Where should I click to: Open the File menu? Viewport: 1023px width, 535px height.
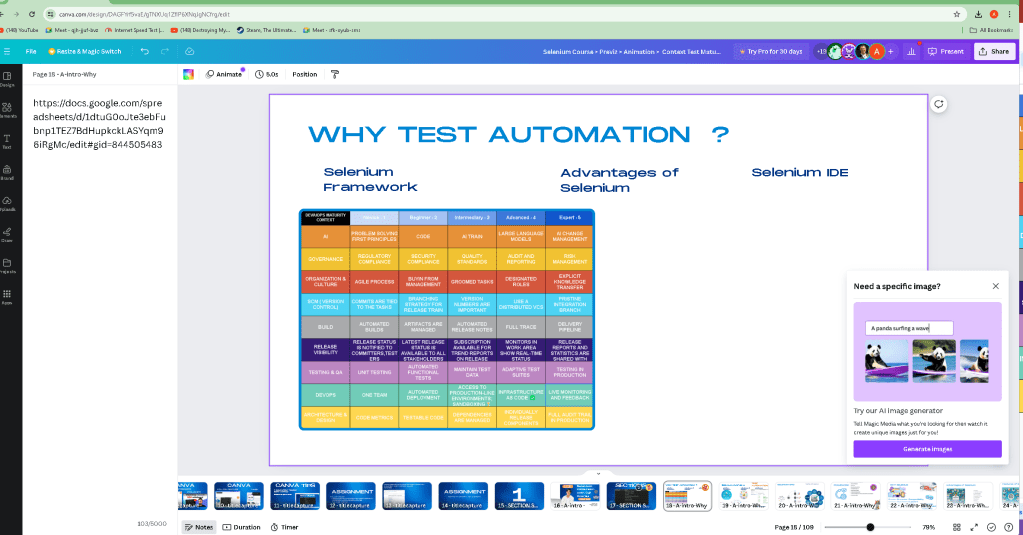pyautogui.click(x=31, y=52)
